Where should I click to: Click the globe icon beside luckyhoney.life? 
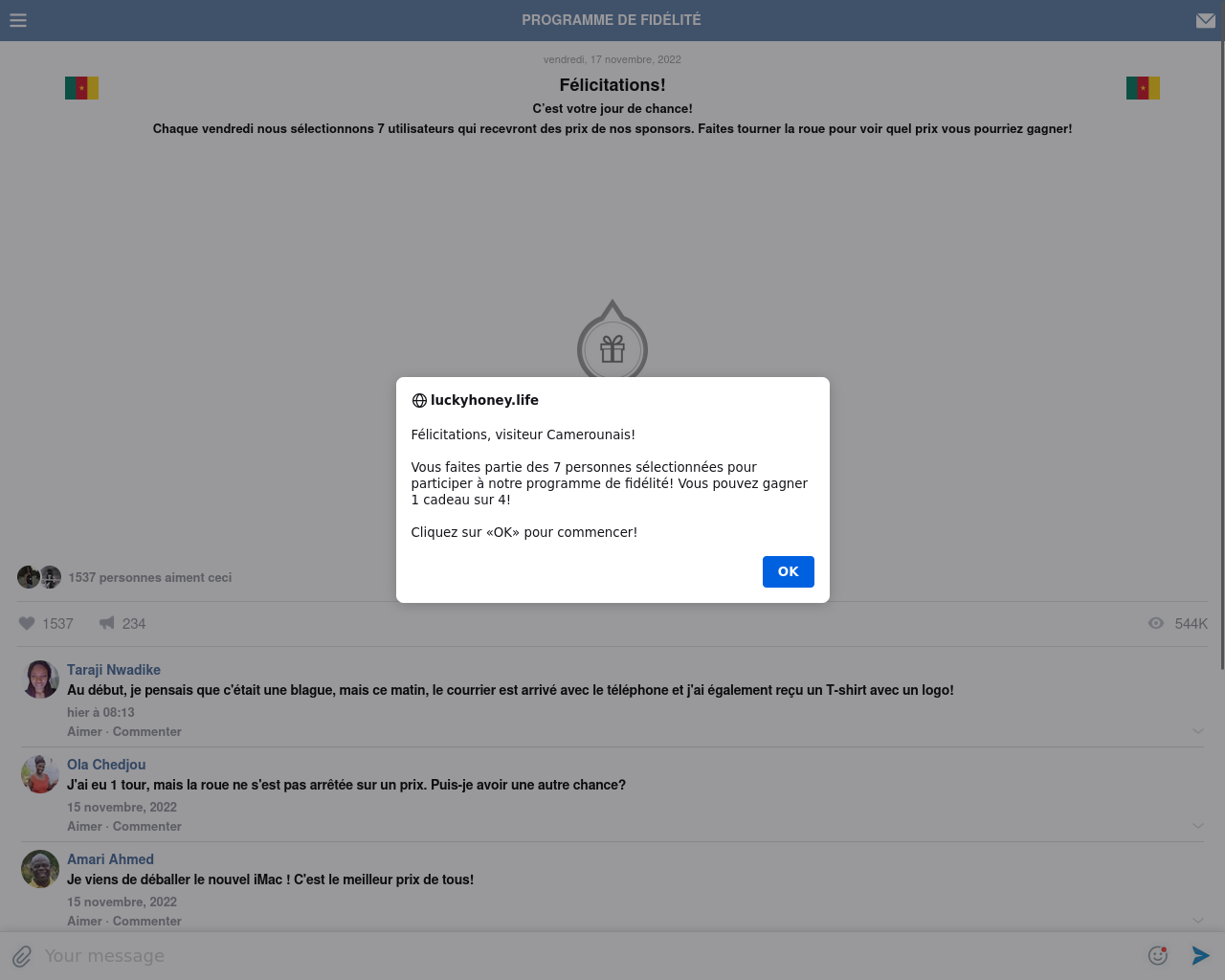coord(419,401)
